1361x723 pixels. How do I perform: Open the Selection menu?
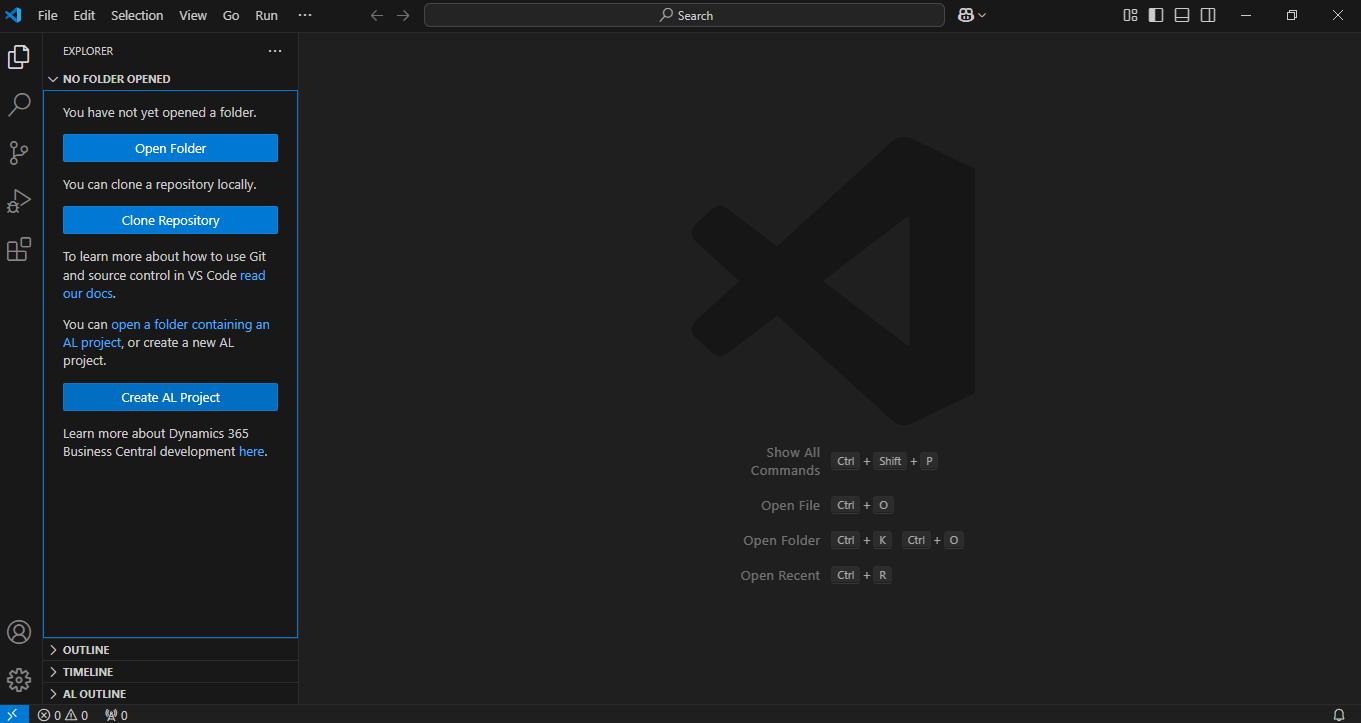(137, 15)
